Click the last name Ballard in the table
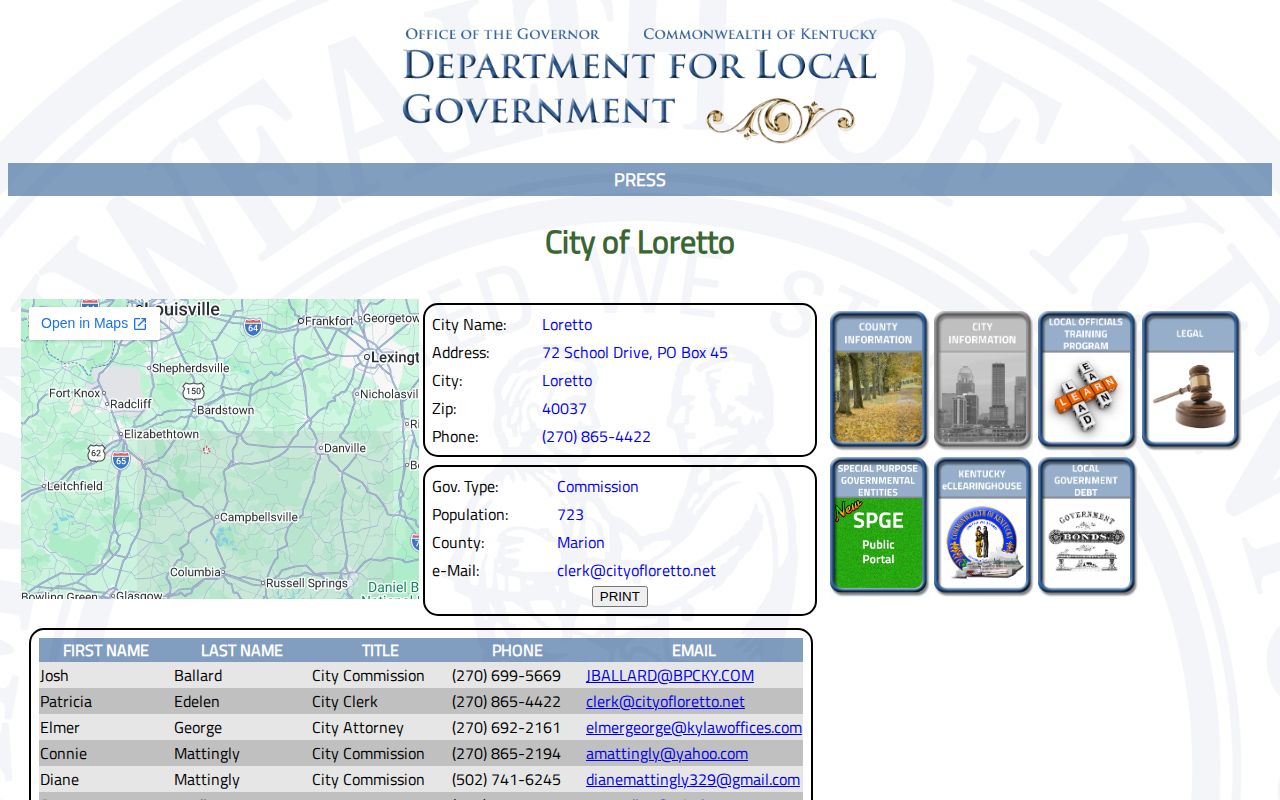The image size is (1280, 800). tap(198, 676)
